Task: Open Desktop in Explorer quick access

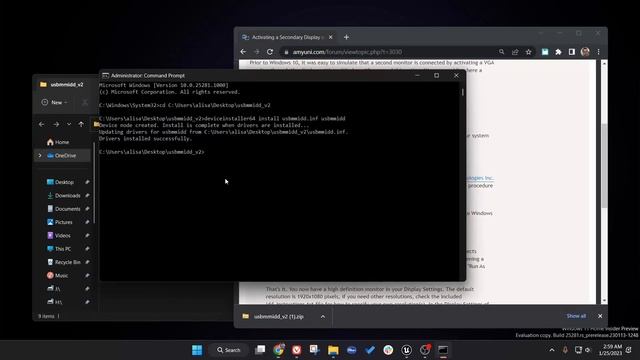Action: tap(64, 182)
